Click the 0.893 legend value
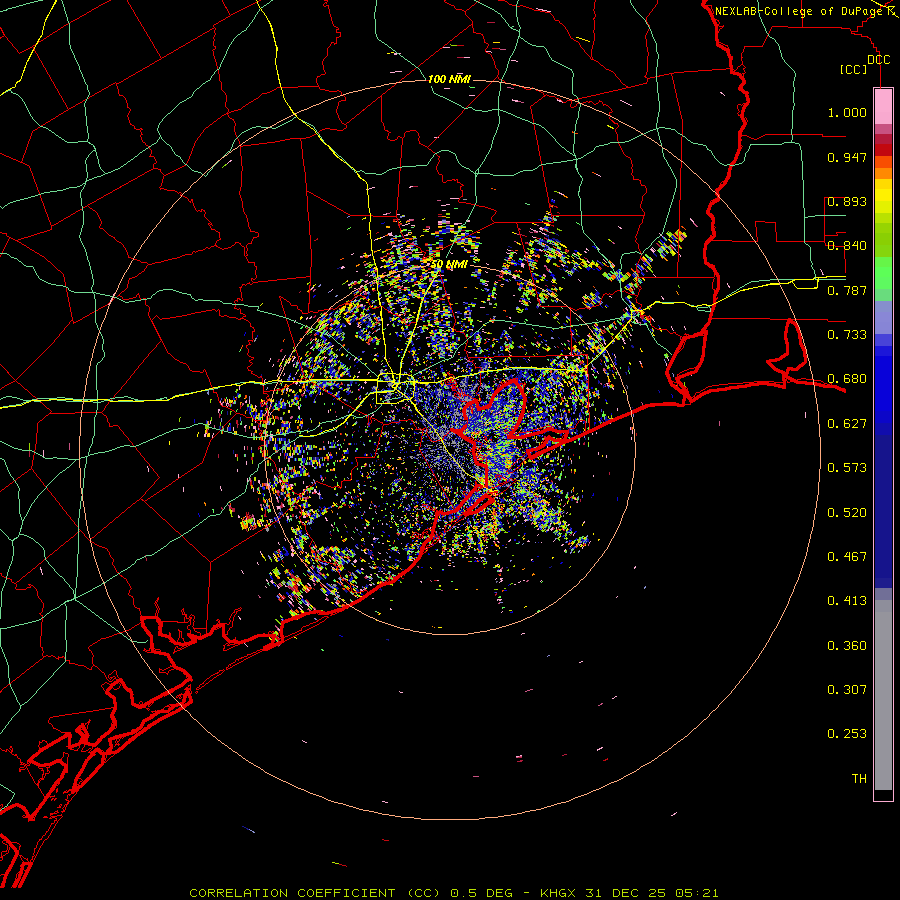Image resolution: width=900 pixels, height=900 pixels. point(847,201)
